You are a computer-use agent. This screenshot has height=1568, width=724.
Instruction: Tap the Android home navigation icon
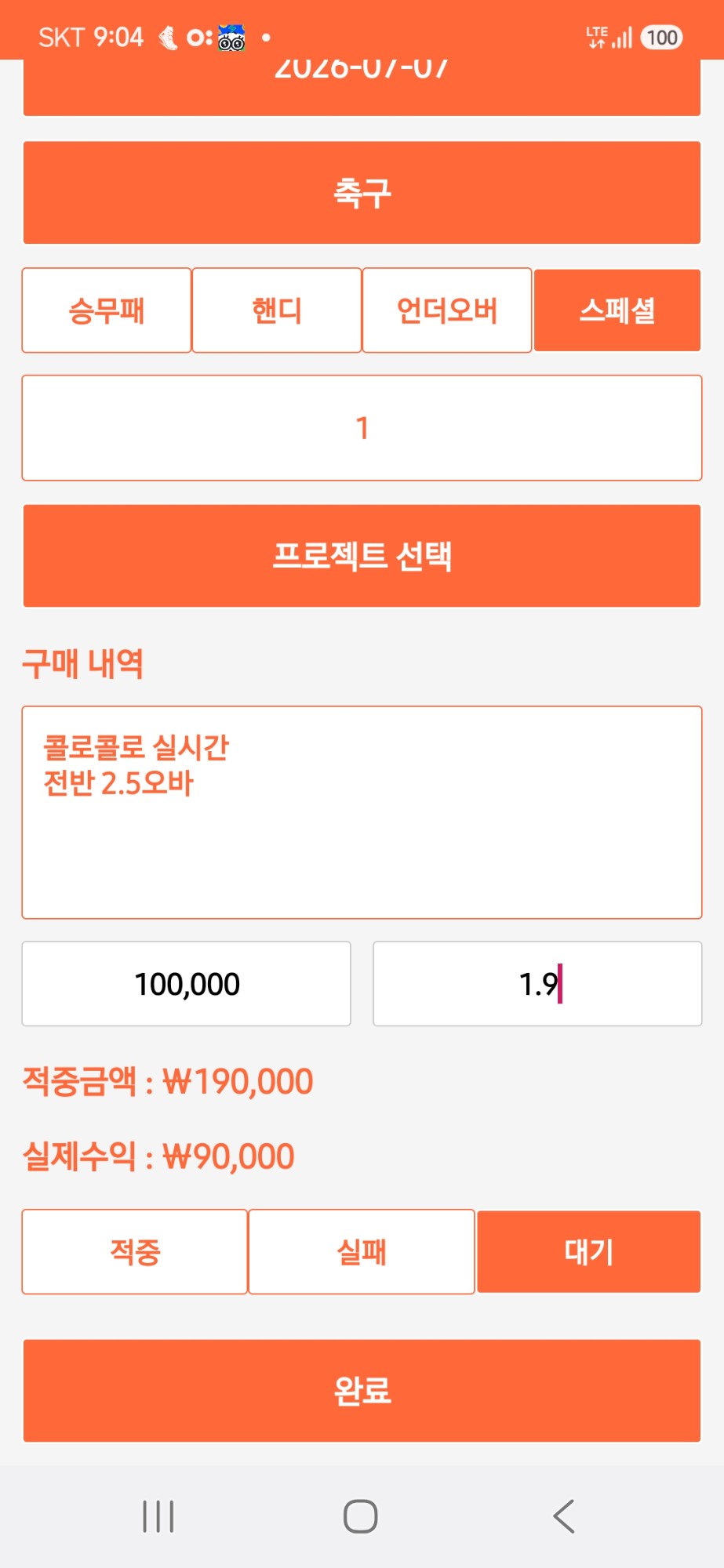click(x=361, y=1516)
